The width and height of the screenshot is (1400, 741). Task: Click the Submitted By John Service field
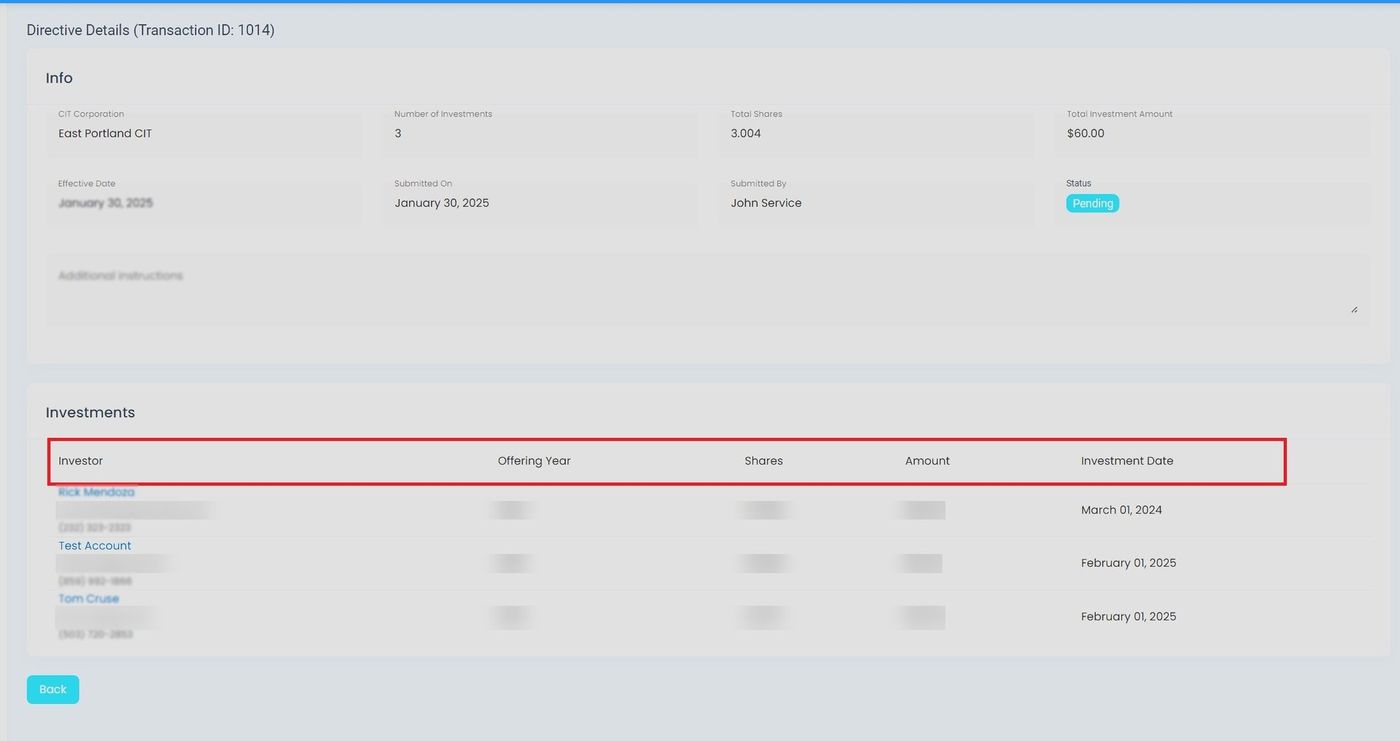876,203
